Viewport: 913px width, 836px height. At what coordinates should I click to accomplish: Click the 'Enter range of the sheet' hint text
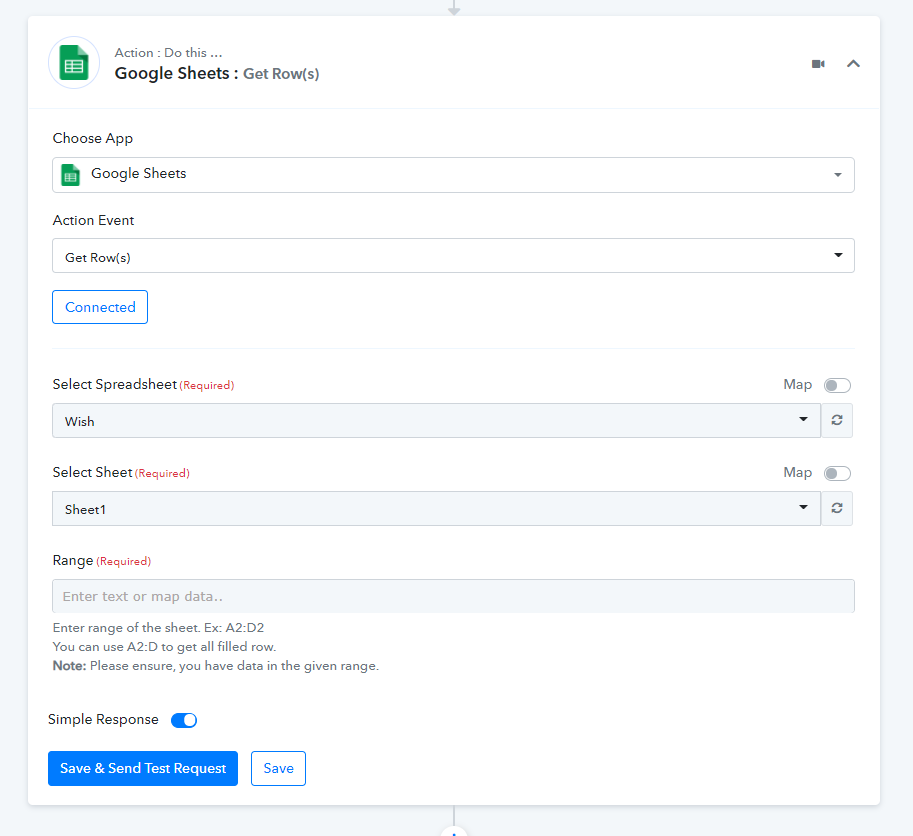click(158, 628)
